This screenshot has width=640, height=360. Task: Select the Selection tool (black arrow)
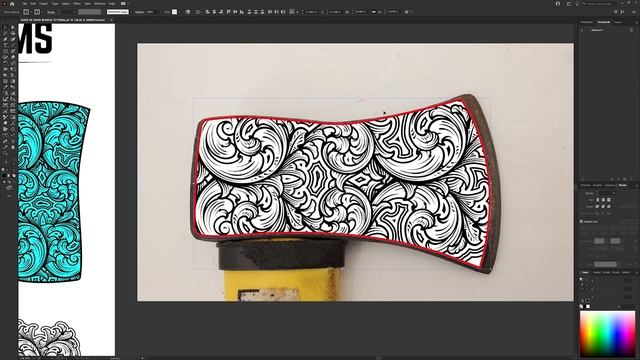pyautogui.click(x=5, y=28)
